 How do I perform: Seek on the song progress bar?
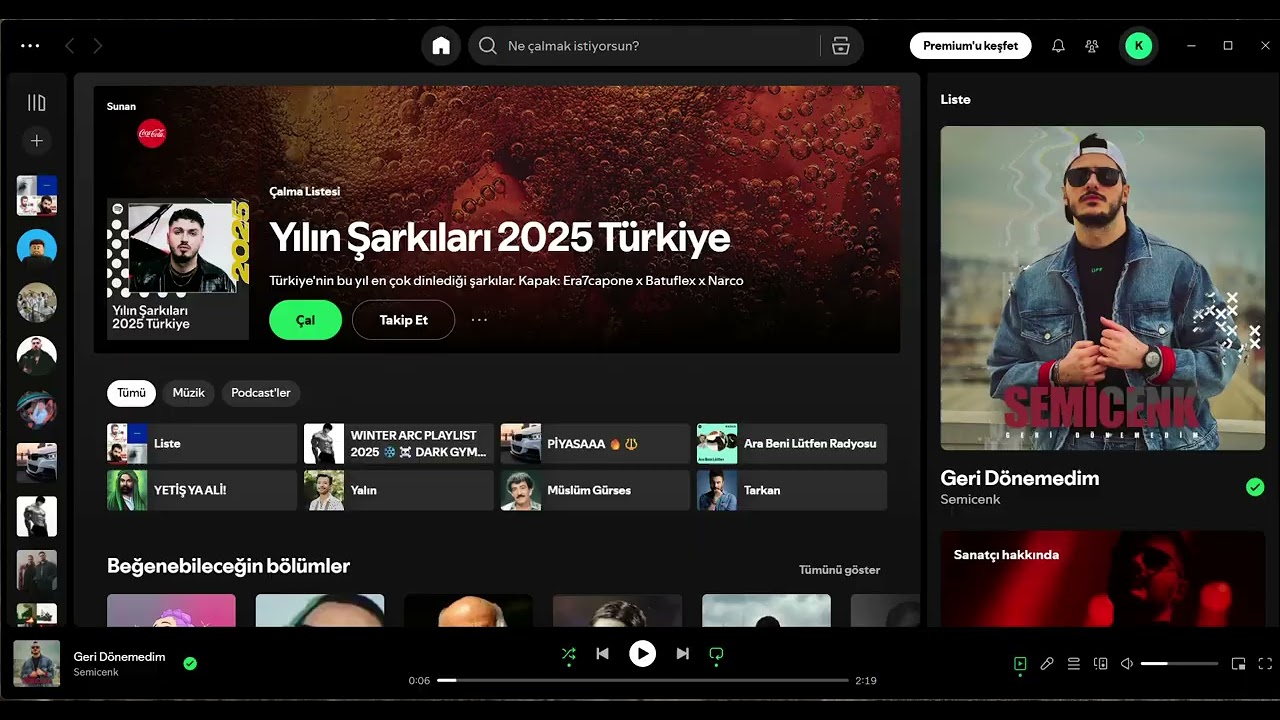click(x=643, y=680)
